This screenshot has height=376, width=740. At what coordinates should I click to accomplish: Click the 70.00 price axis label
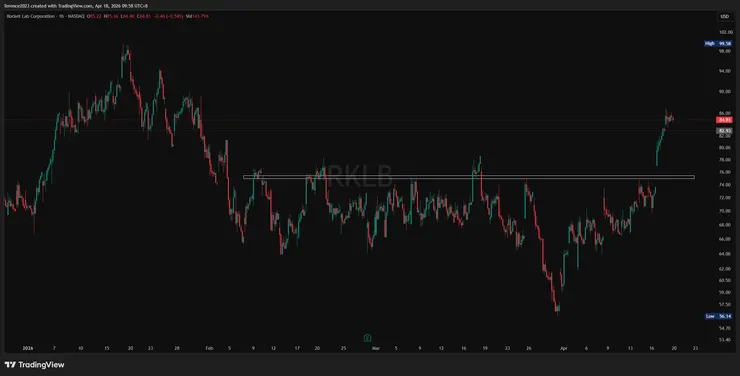pos(725,211)
